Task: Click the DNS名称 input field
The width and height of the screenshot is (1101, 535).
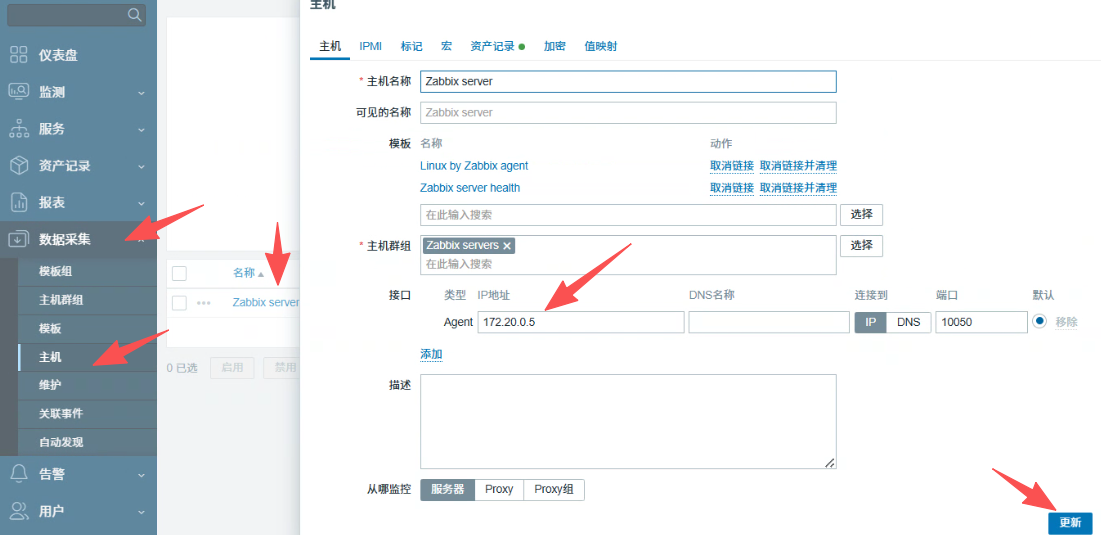Action: (x=769, y=322)
